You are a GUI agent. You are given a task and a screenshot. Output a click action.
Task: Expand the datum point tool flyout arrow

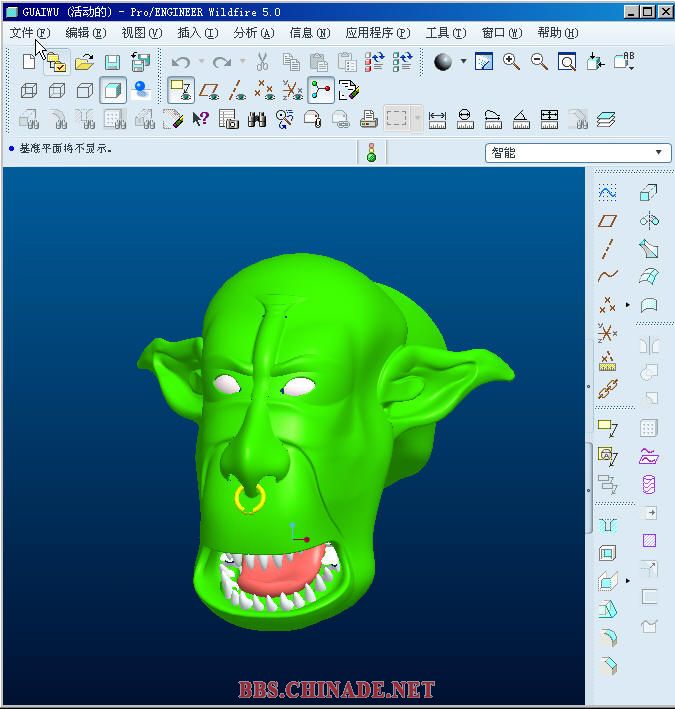coord(628,305)
